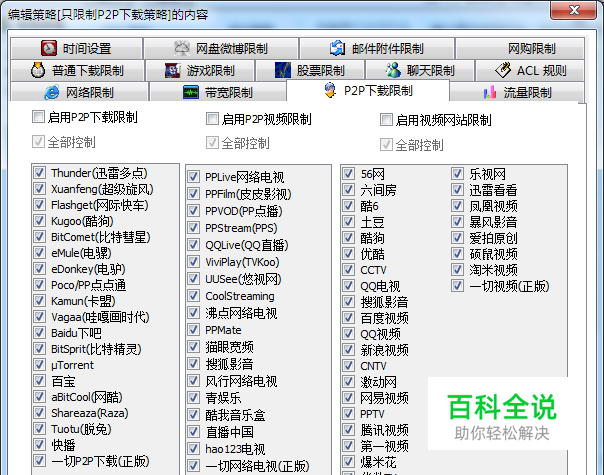The image size is (604, 475).
Task: Open the 游戏限制 tab
Action: 200,70
